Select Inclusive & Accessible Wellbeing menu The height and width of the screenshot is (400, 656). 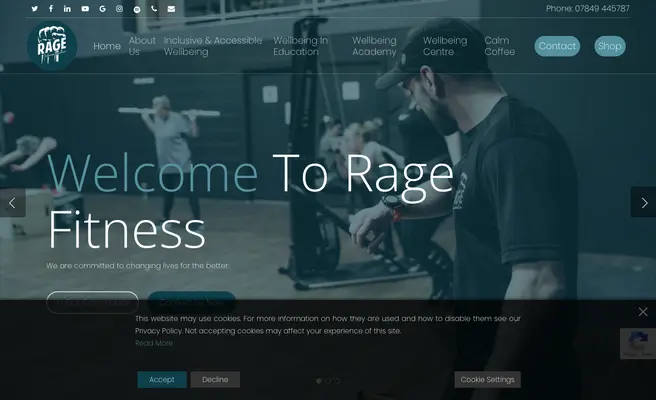213,46
